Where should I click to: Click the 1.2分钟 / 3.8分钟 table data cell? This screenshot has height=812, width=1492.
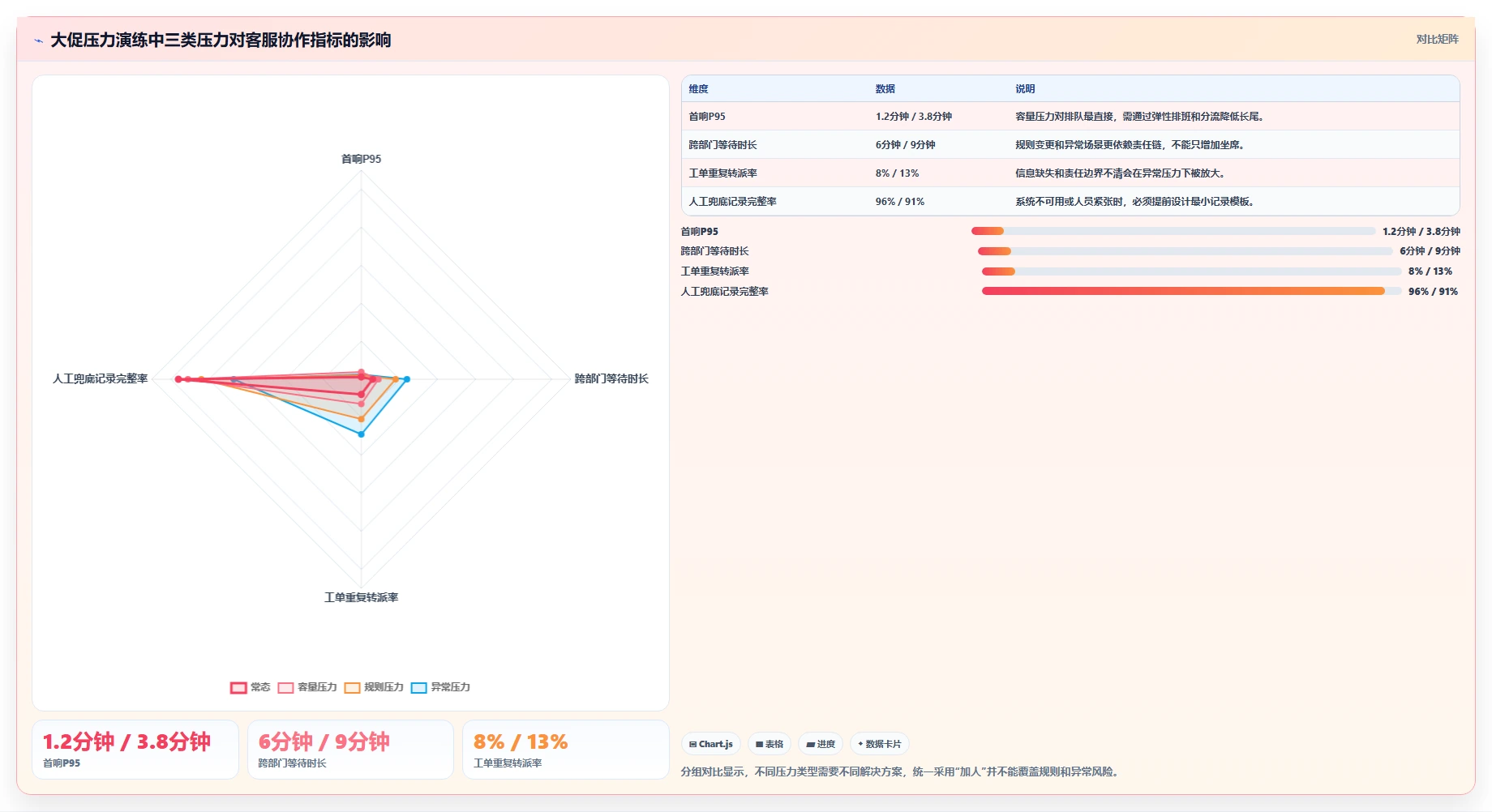pos(938,117)
